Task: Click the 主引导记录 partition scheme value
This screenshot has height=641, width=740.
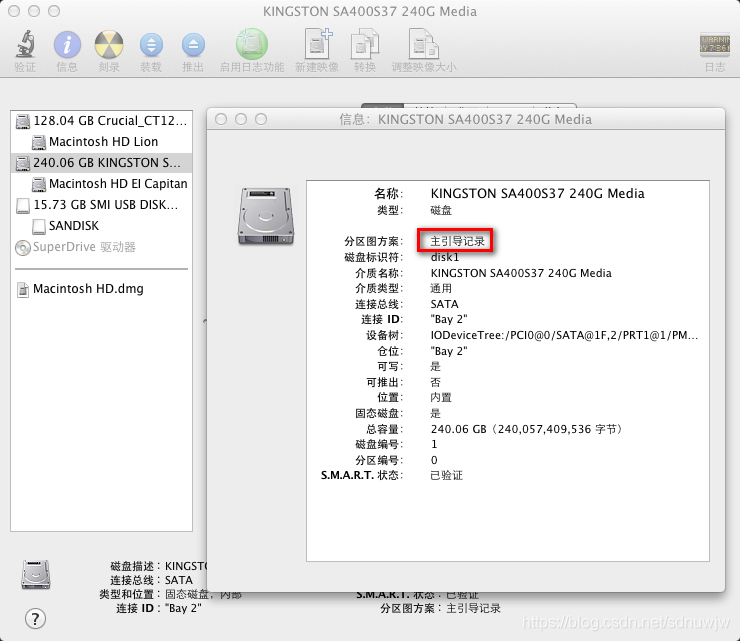Action: tap(457, 241)
